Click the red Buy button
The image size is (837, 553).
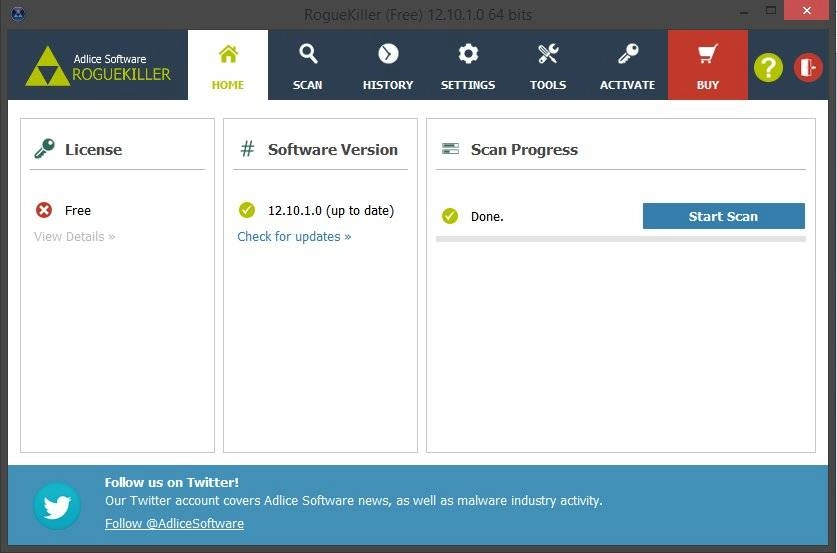pos(708,65)
